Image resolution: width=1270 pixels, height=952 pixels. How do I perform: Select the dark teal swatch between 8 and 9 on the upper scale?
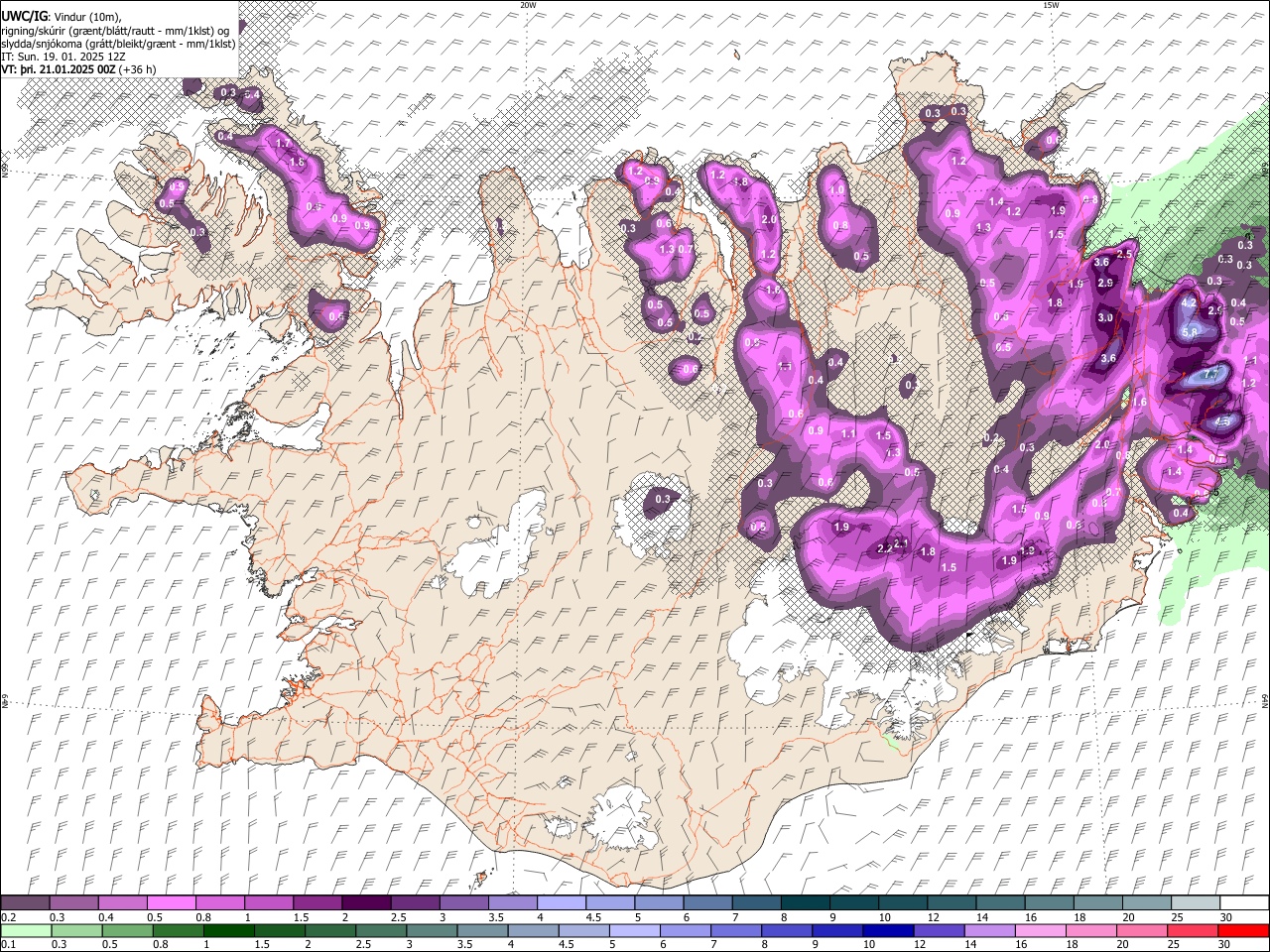click(x=805, y=903)
